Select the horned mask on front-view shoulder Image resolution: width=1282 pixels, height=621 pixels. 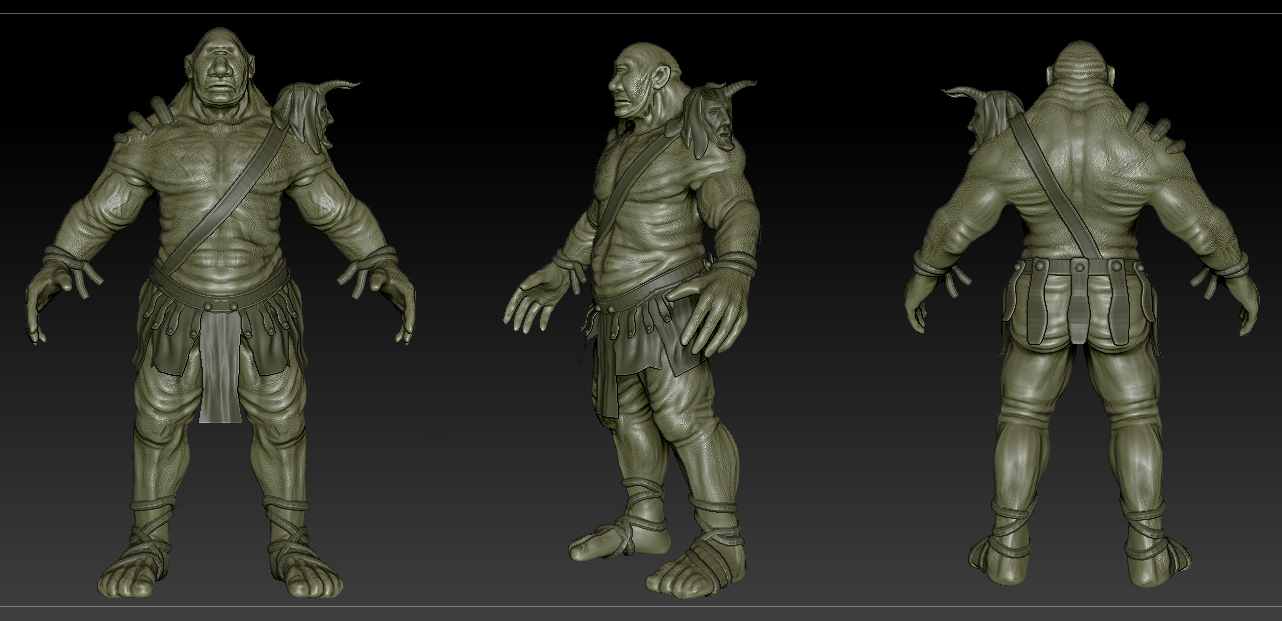pos(314,113)
